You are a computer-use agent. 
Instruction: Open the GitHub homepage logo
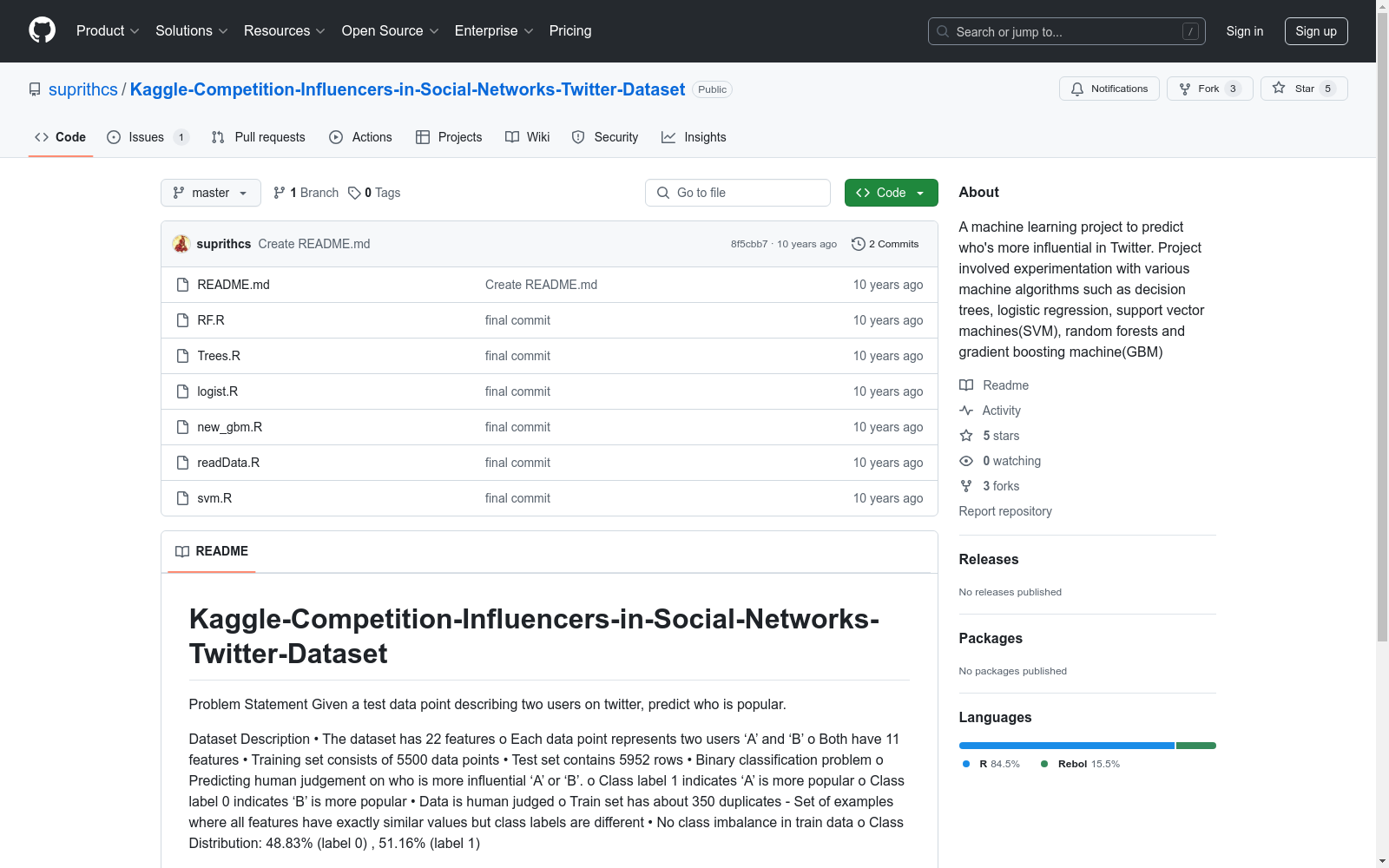[42, 30]
